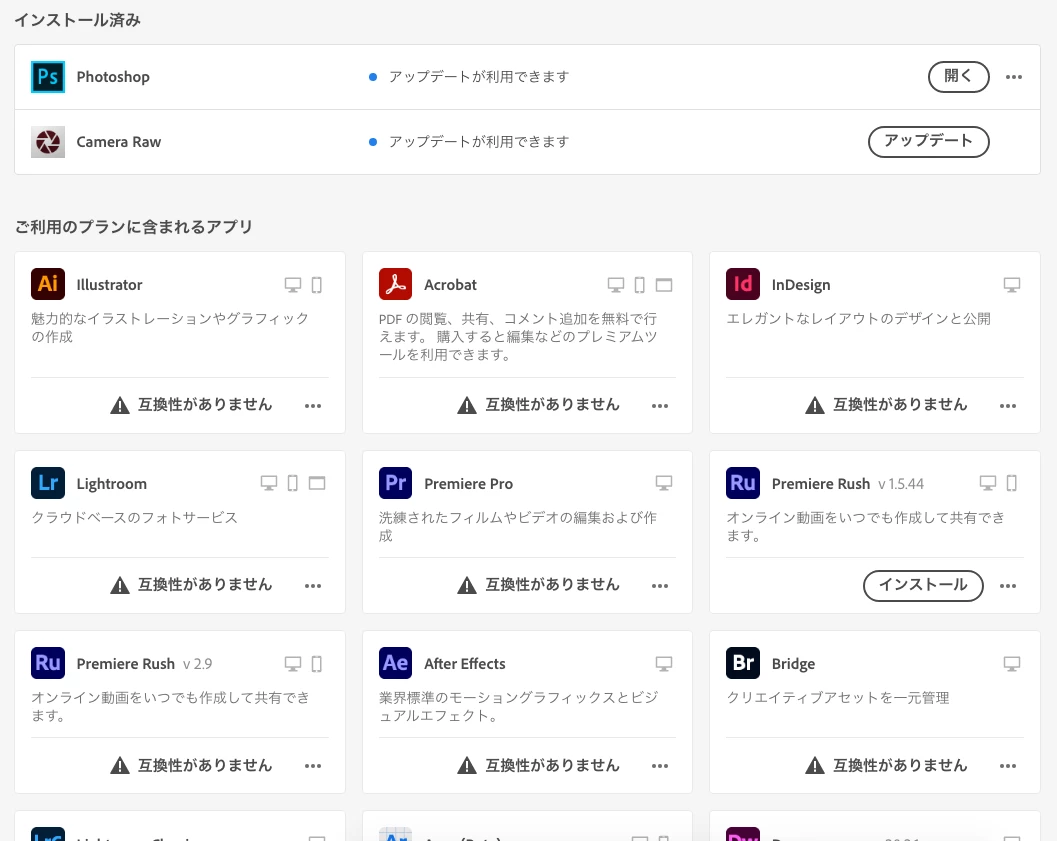Click Photoshop's アップデートが利用できます status

[x=479, y=77]
